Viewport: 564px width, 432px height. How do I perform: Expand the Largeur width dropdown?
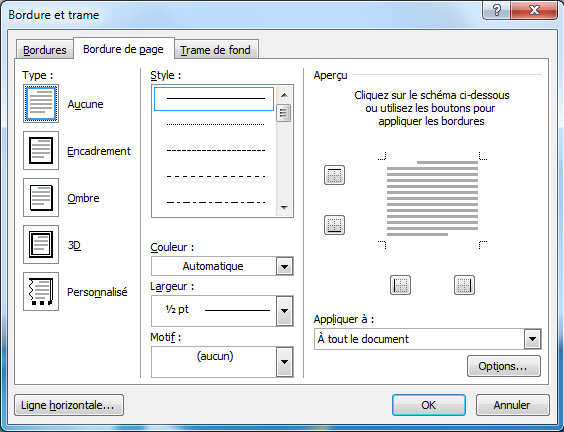(222, 311)
